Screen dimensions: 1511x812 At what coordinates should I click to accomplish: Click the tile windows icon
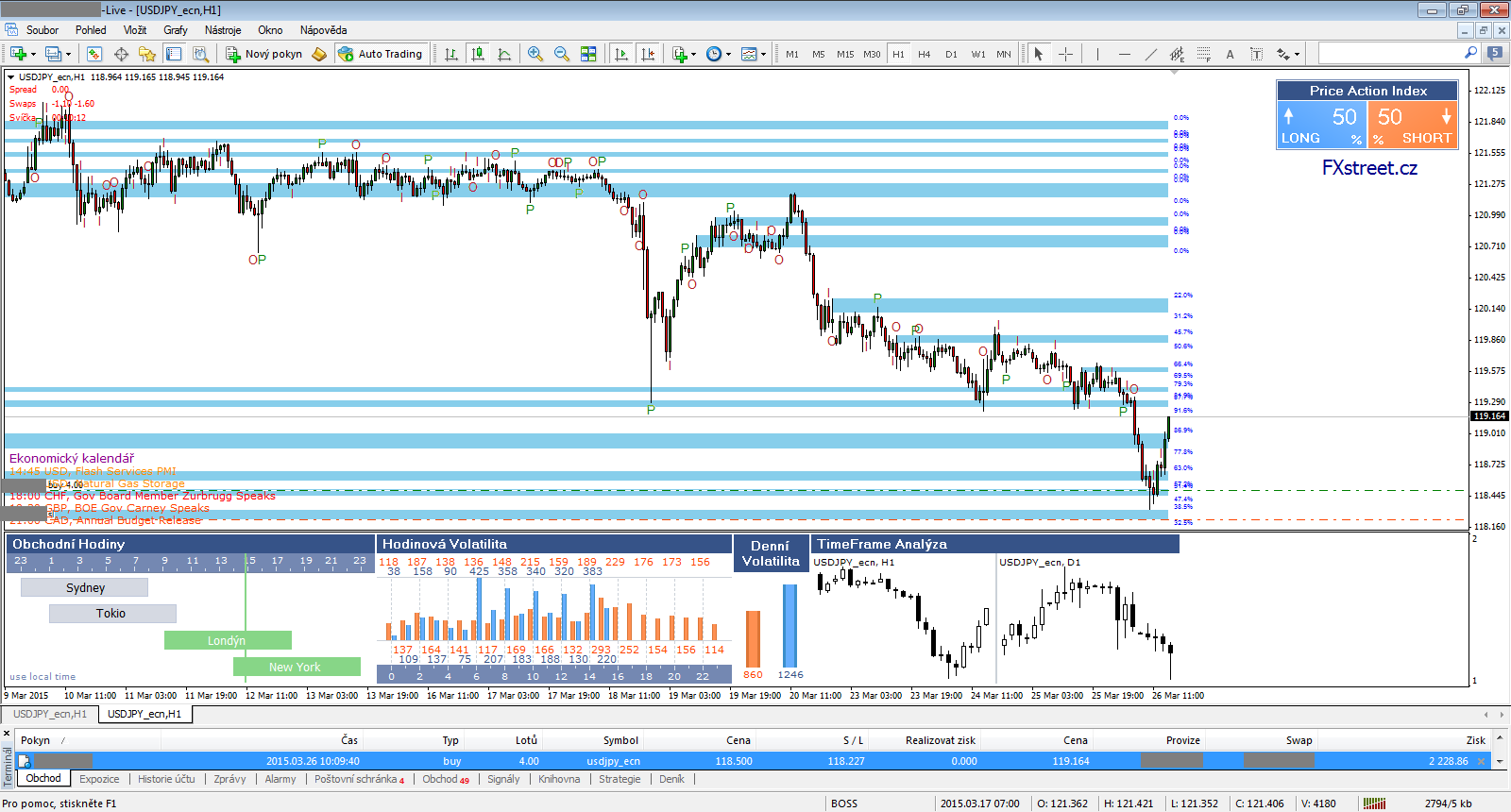point(588,54)
